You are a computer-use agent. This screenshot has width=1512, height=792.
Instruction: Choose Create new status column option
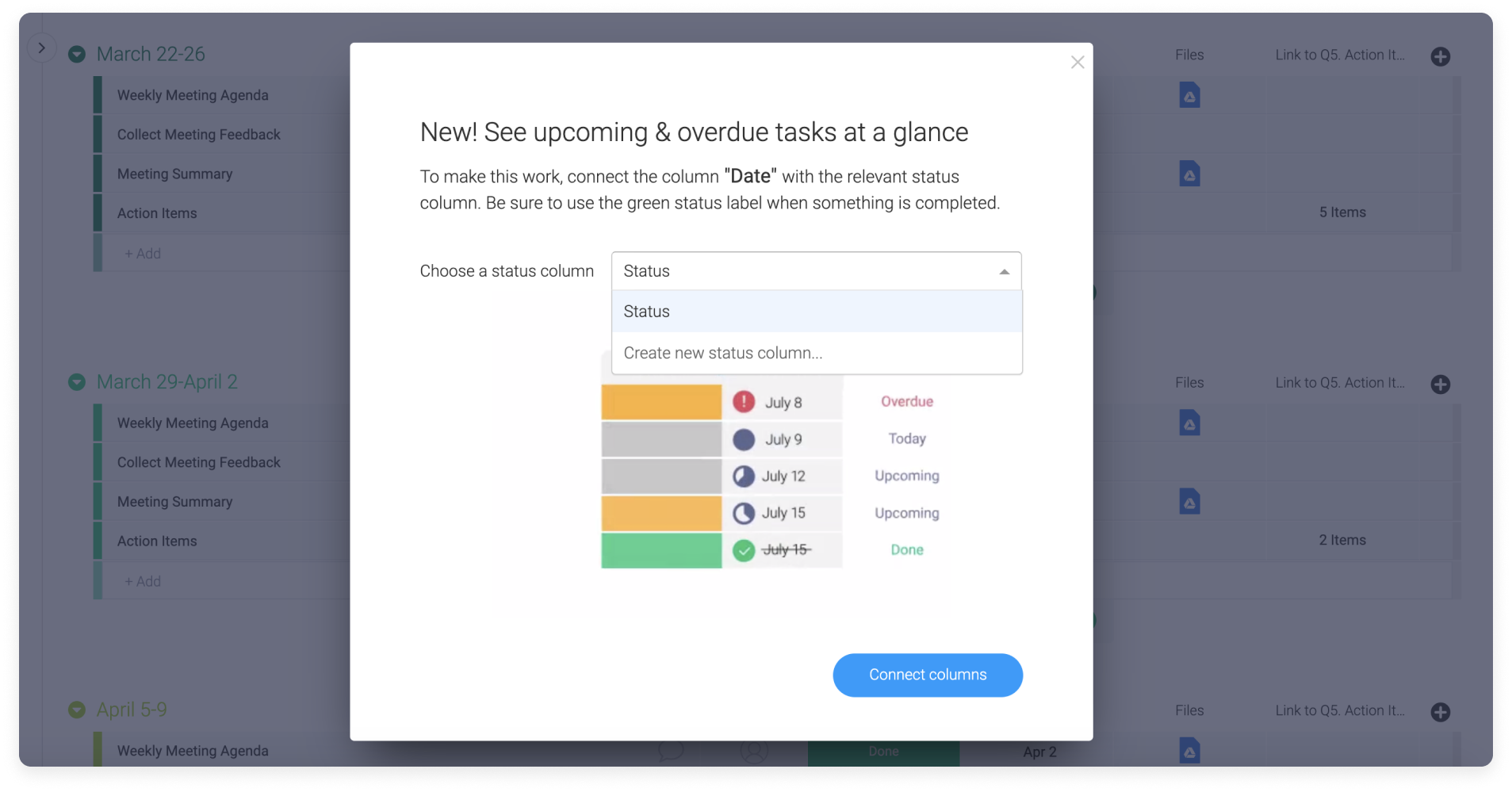[x=817, y=353]
